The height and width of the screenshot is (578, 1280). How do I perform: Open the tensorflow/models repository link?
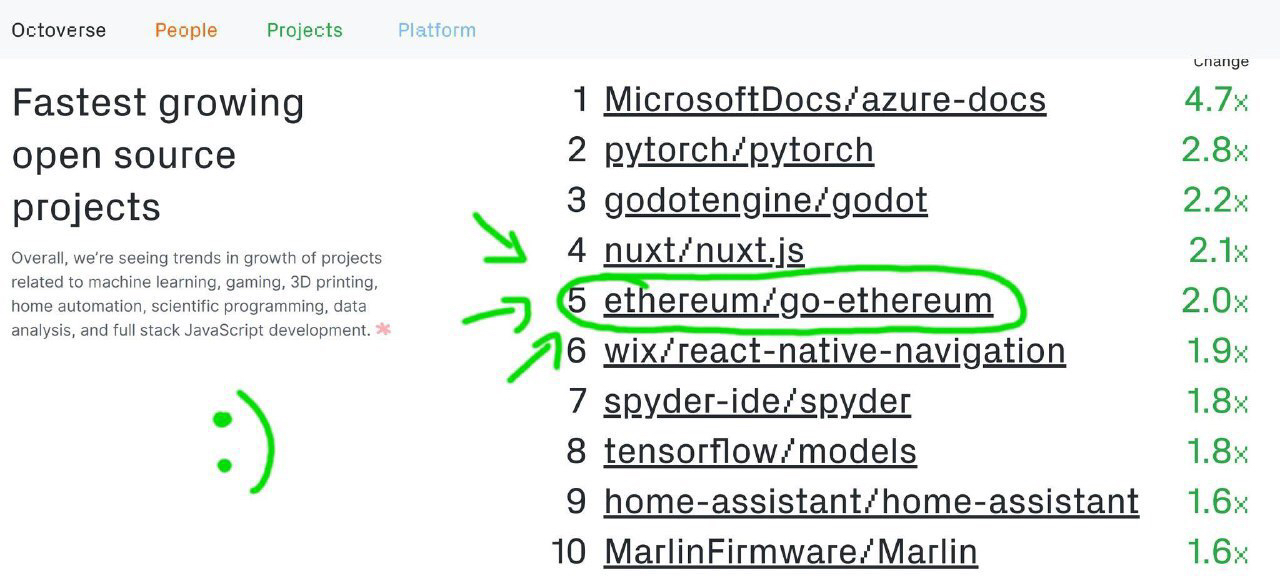[x=760, y=451]
